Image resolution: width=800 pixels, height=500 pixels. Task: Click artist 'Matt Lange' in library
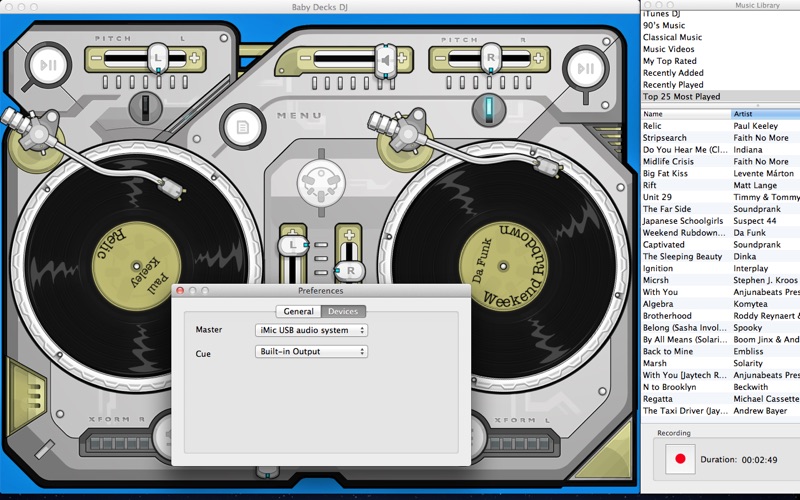click(755, 185)
